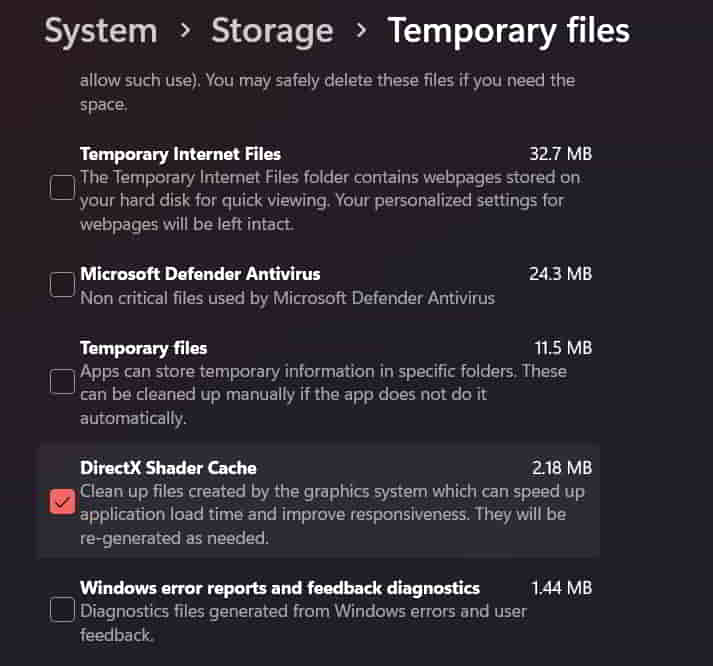The width and height of the screenshot is (713, 666).
Task: Open the Storage breadcrumb link
Action: (270, 30)
